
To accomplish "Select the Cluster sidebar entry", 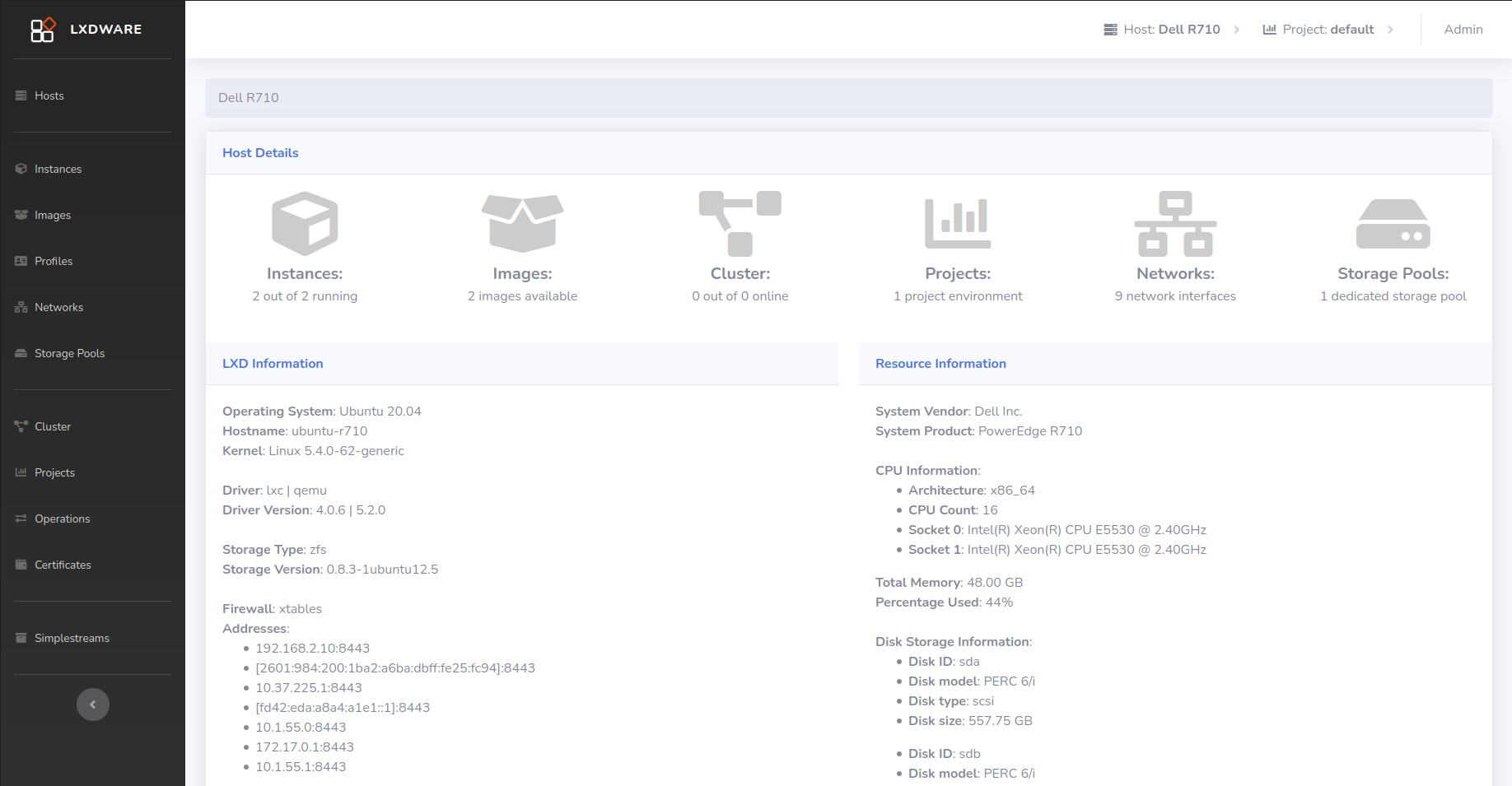I will click(53, 426).
